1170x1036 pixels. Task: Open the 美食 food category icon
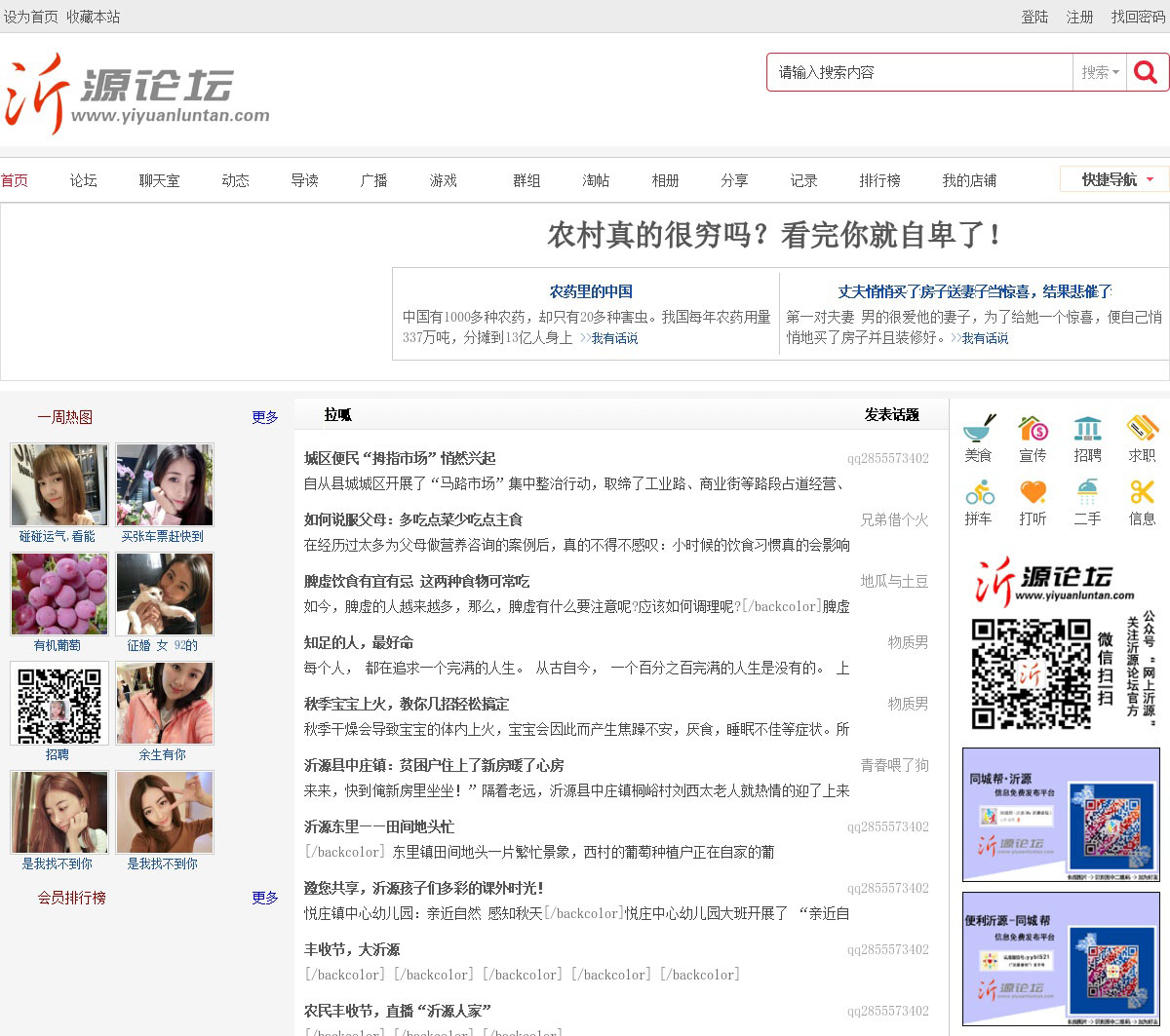click(978, 430)
